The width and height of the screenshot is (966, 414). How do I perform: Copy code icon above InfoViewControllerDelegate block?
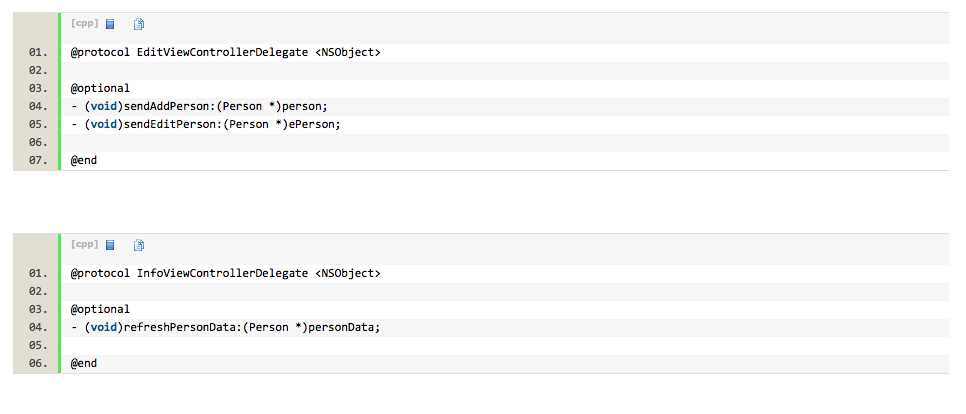(139, 245)
